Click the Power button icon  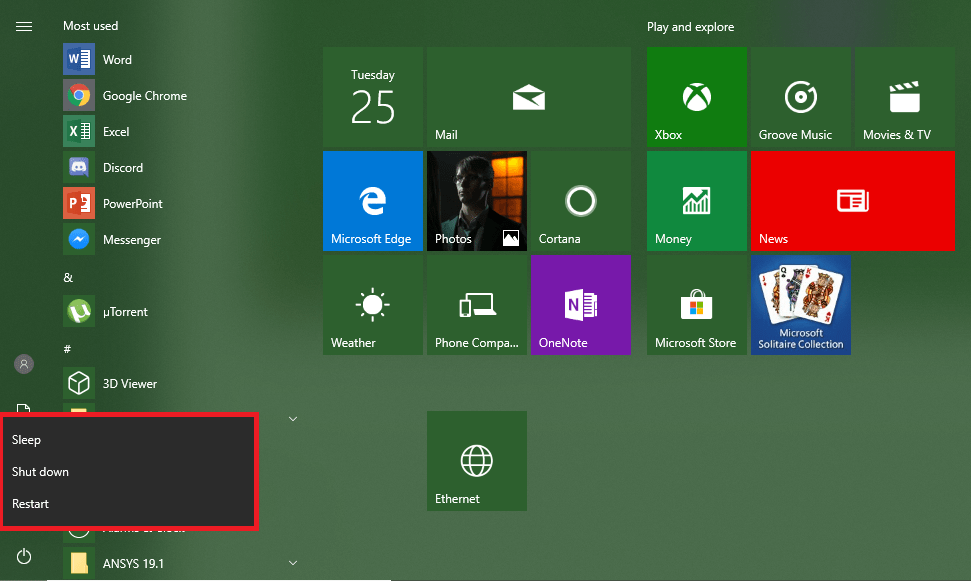coord(24,556)
